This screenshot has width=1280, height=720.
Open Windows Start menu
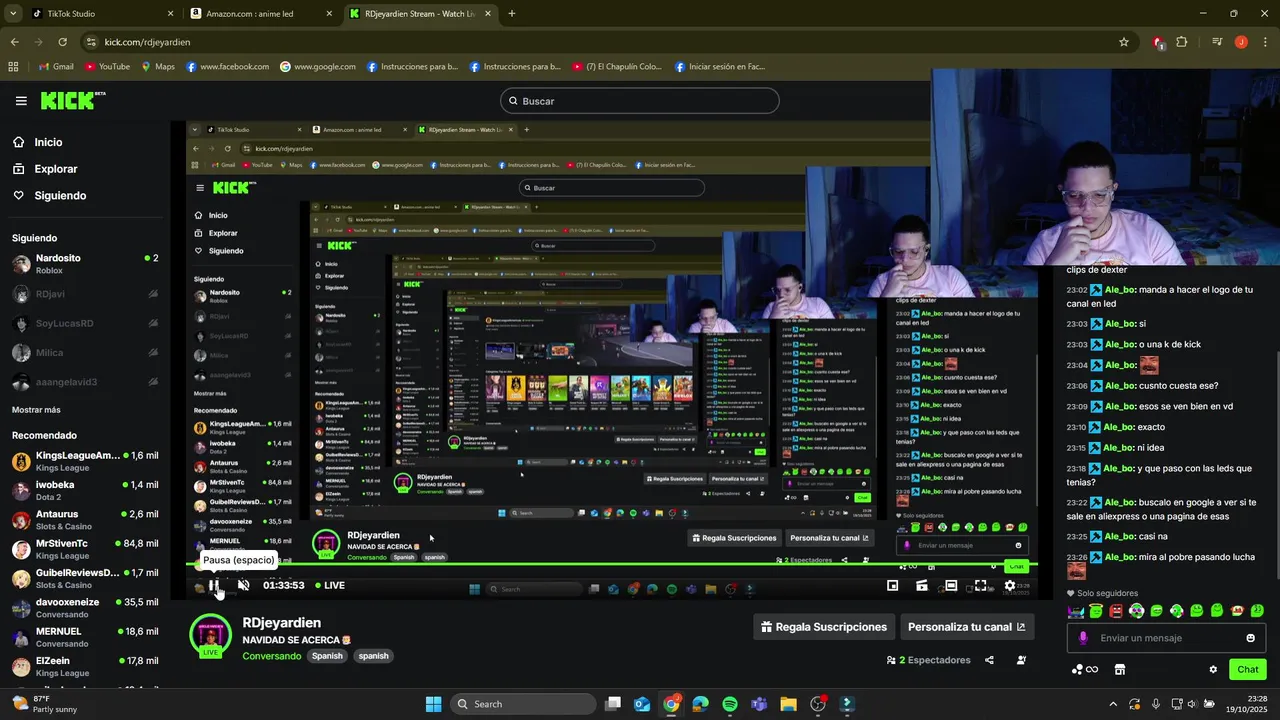(433, 704)
